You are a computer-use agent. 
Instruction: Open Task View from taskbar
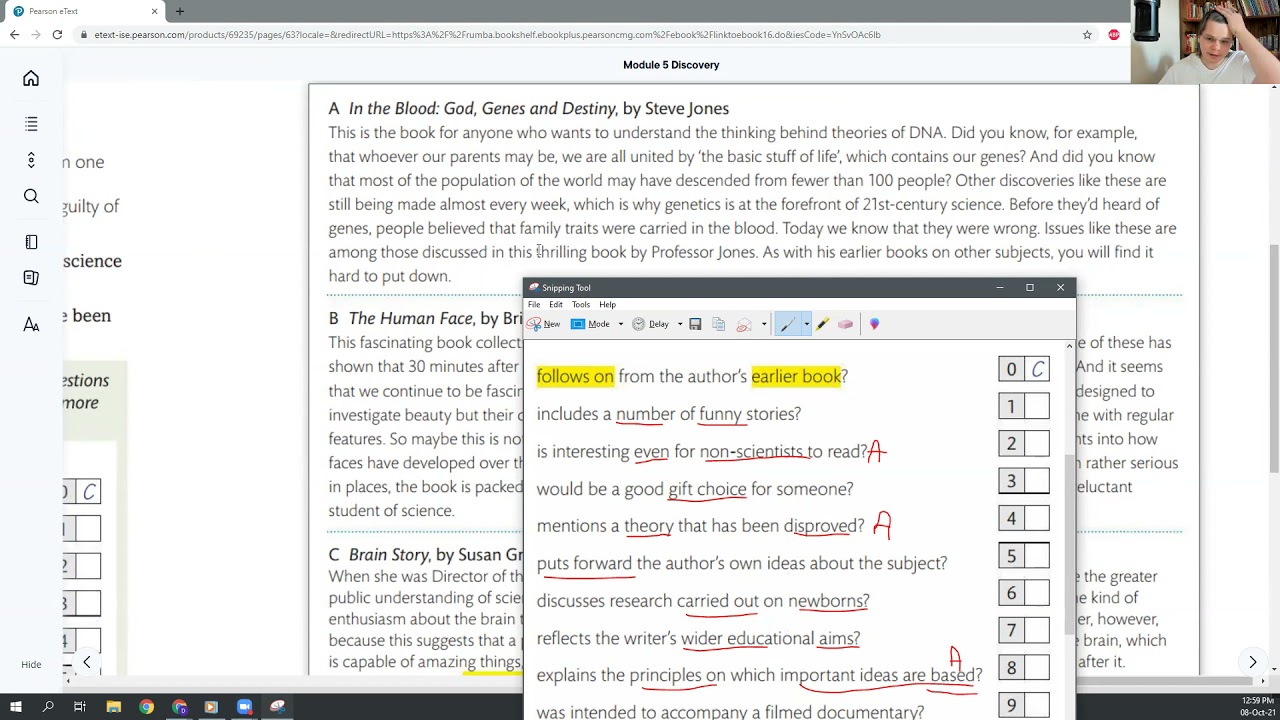pos(80,707)
